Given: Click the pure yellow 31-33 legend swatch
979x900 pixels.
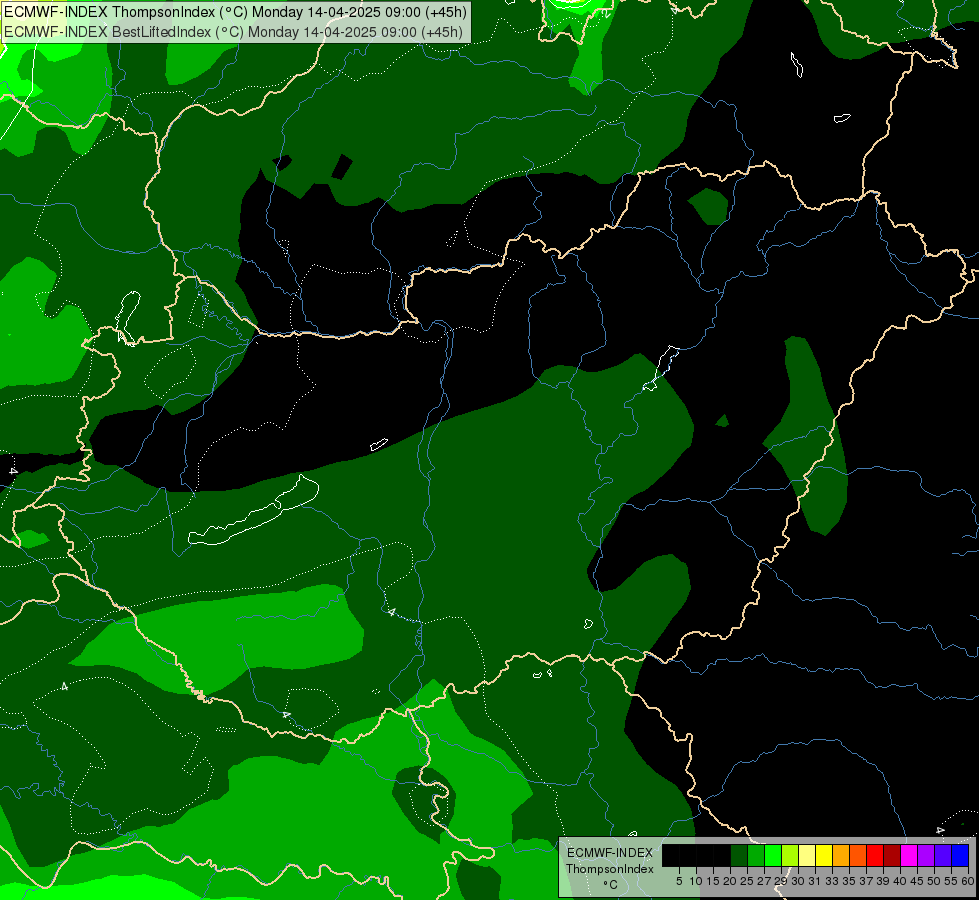Looking at the screenshot, I should pos(824,855).
